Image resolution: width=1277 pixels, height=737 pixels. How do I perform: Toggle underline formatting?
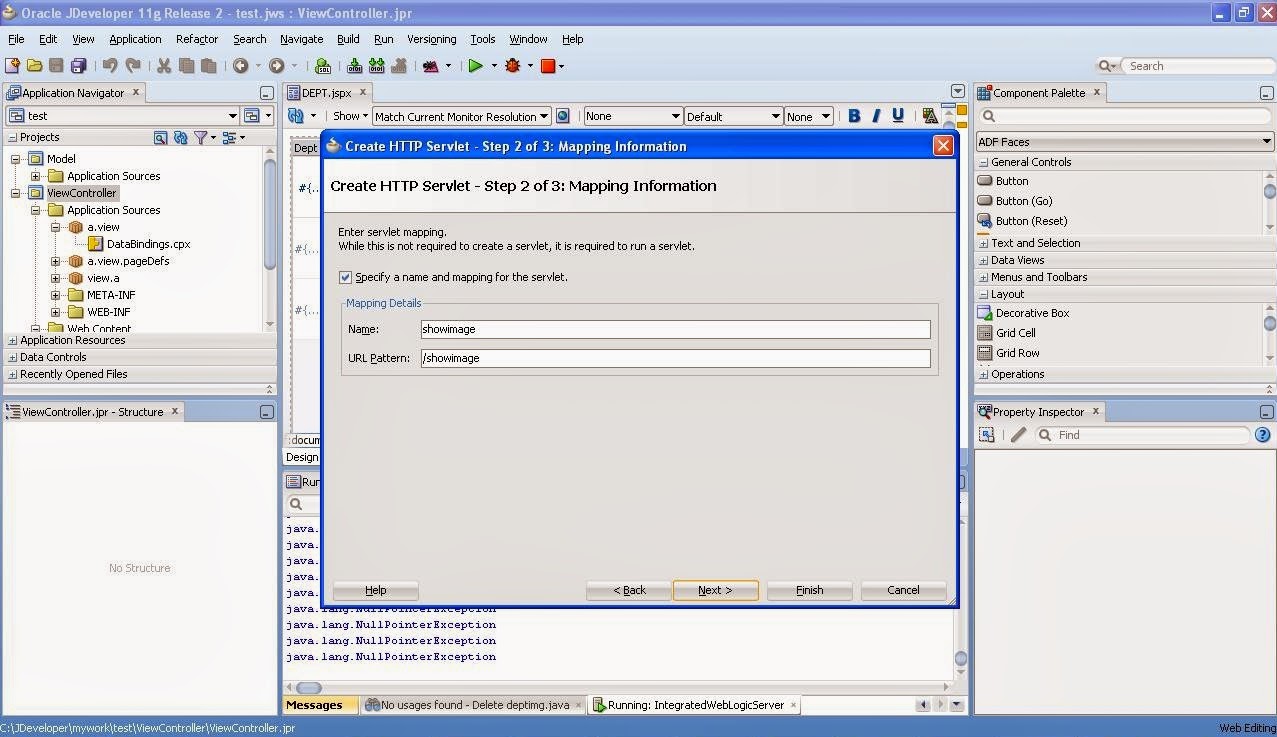tap(897, 115)
